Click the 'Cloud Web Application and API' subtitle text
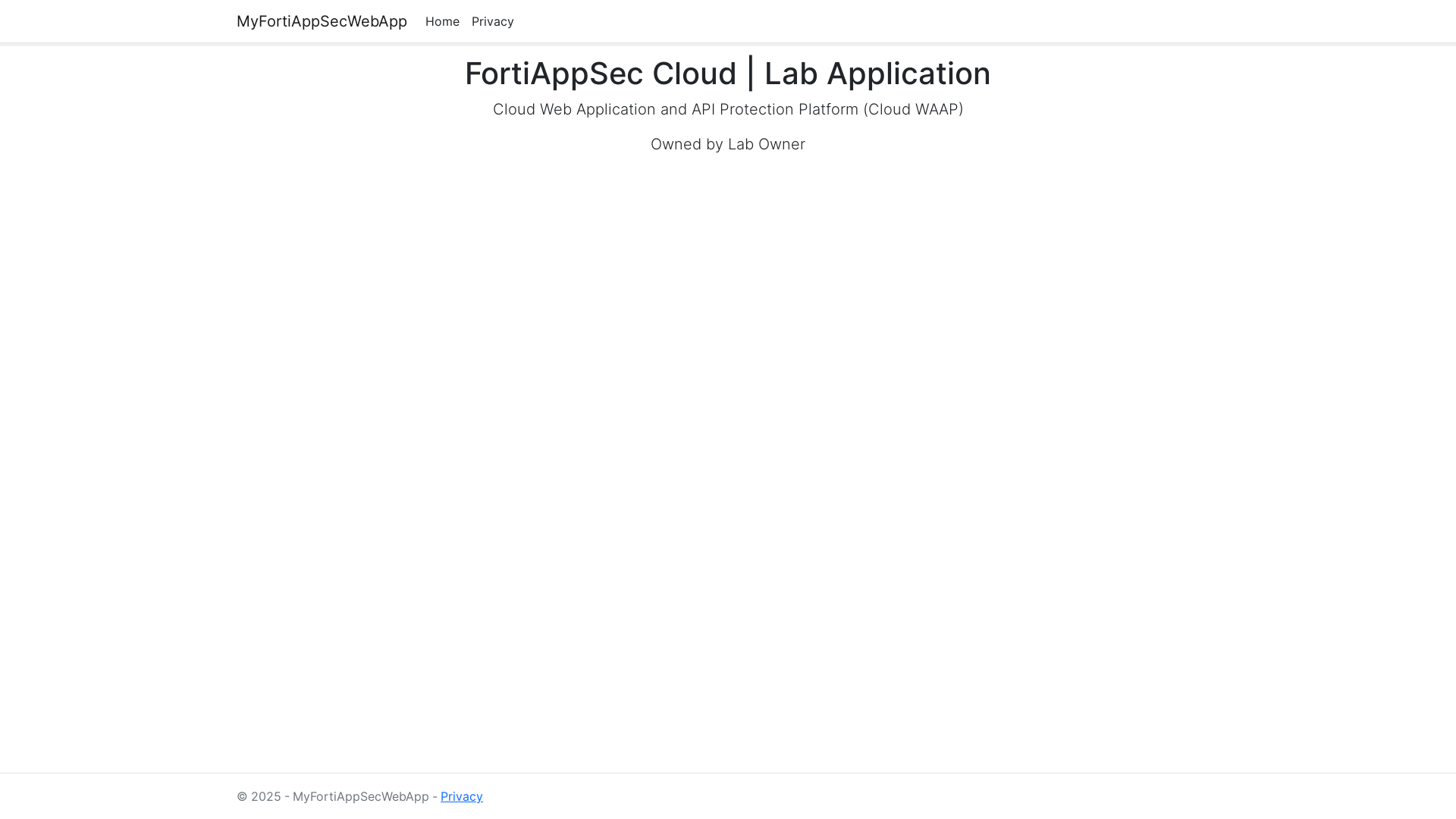The width and height of the screenshot is (1456, 819). (604, 109)
